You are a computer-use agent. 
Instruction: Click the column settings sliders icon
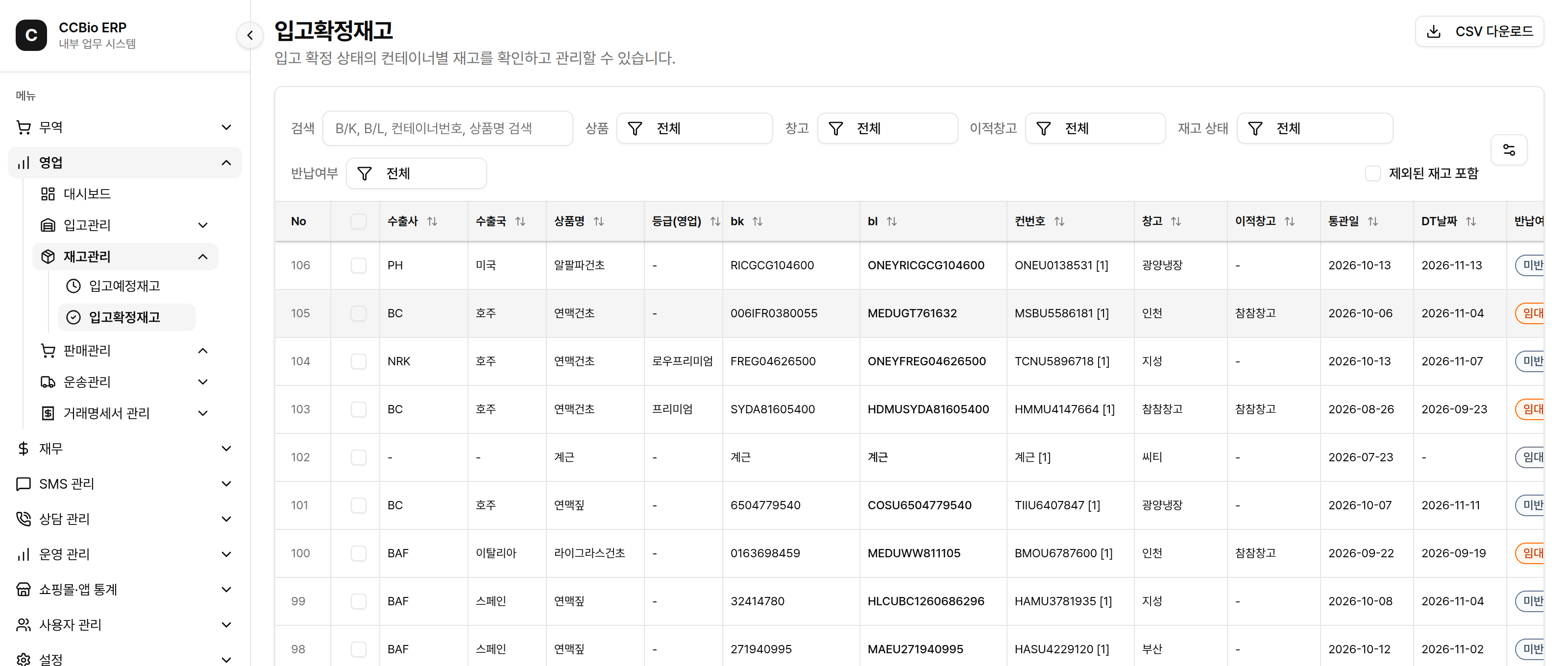point(1508,150)
